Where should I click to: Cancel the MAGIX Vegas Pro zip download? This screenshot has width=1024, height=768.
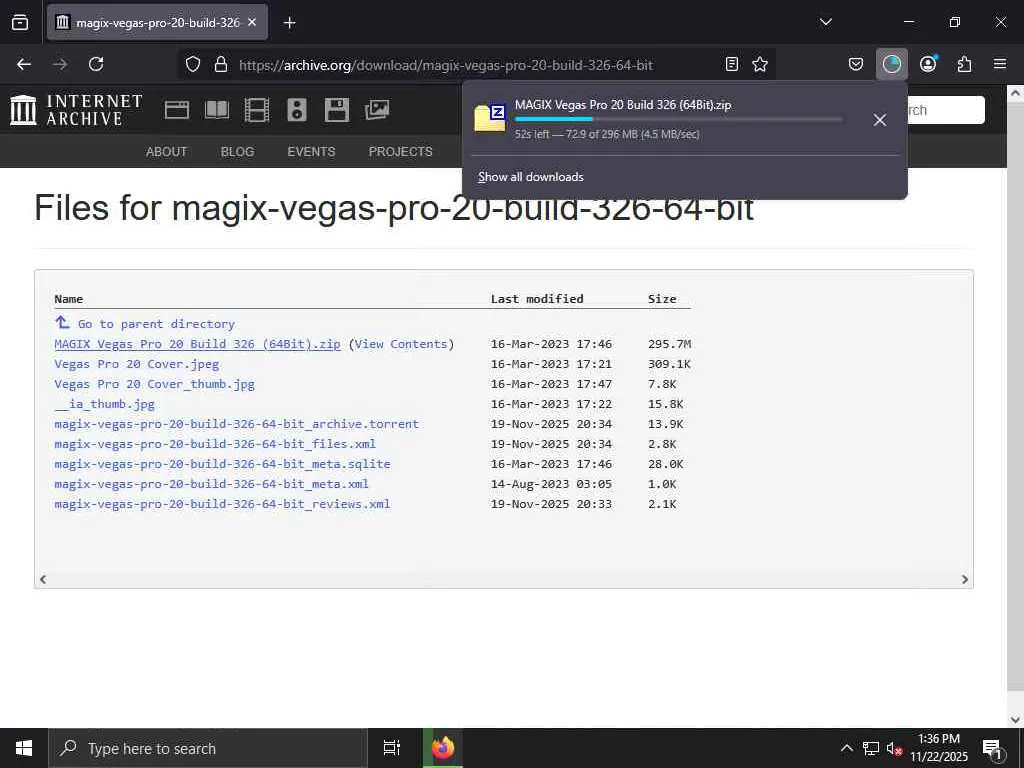(880, 120)
